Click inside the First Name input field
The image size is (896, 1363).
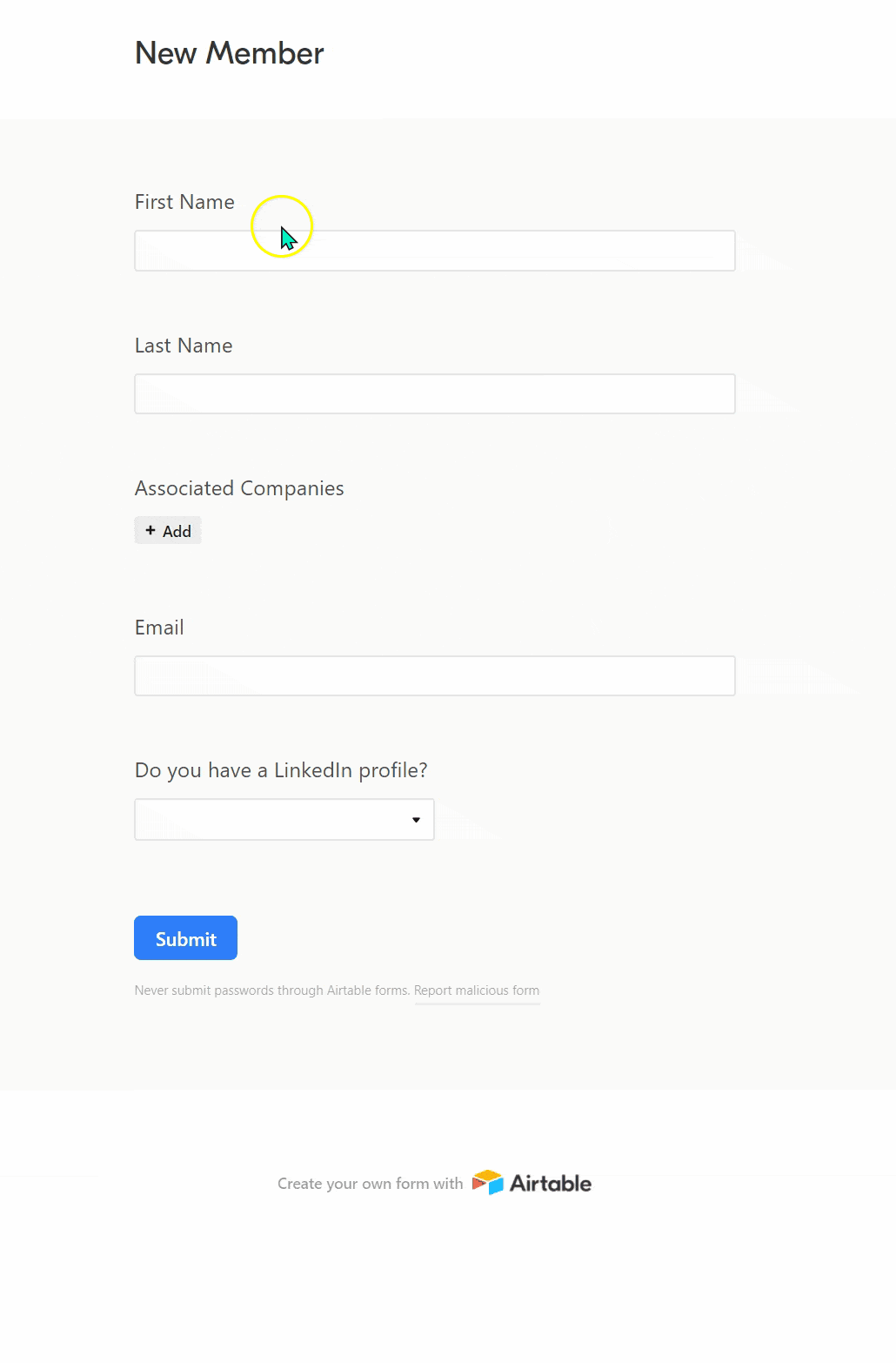(x=434, y=250)
